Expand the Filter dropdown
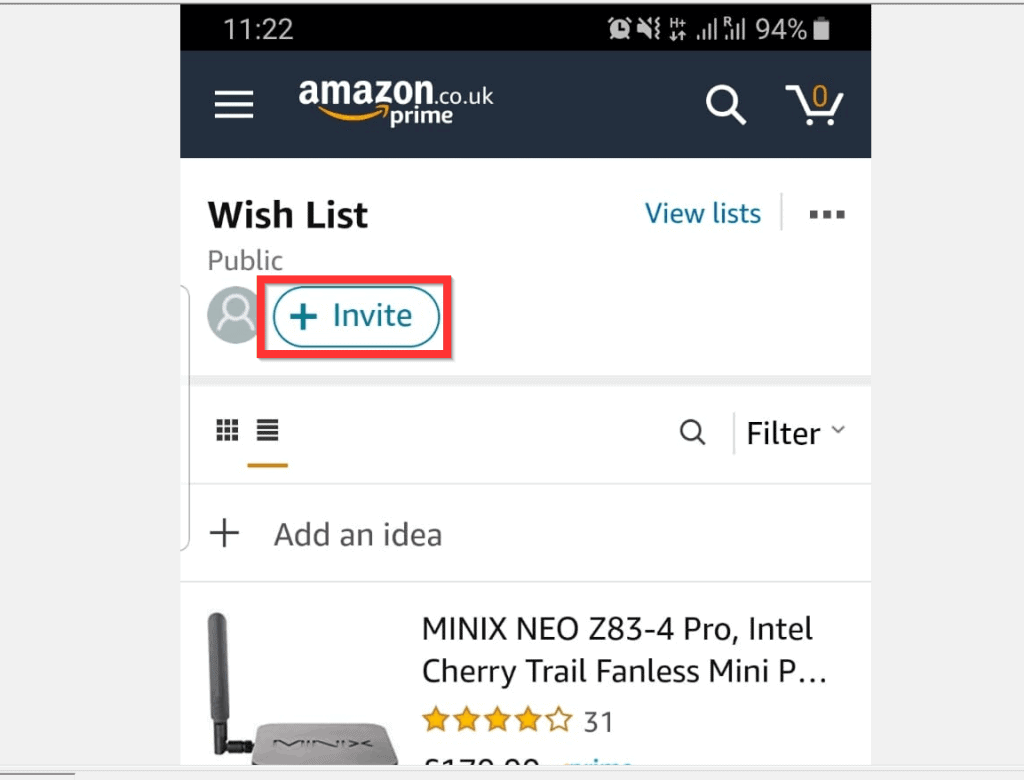 (795, 433)
